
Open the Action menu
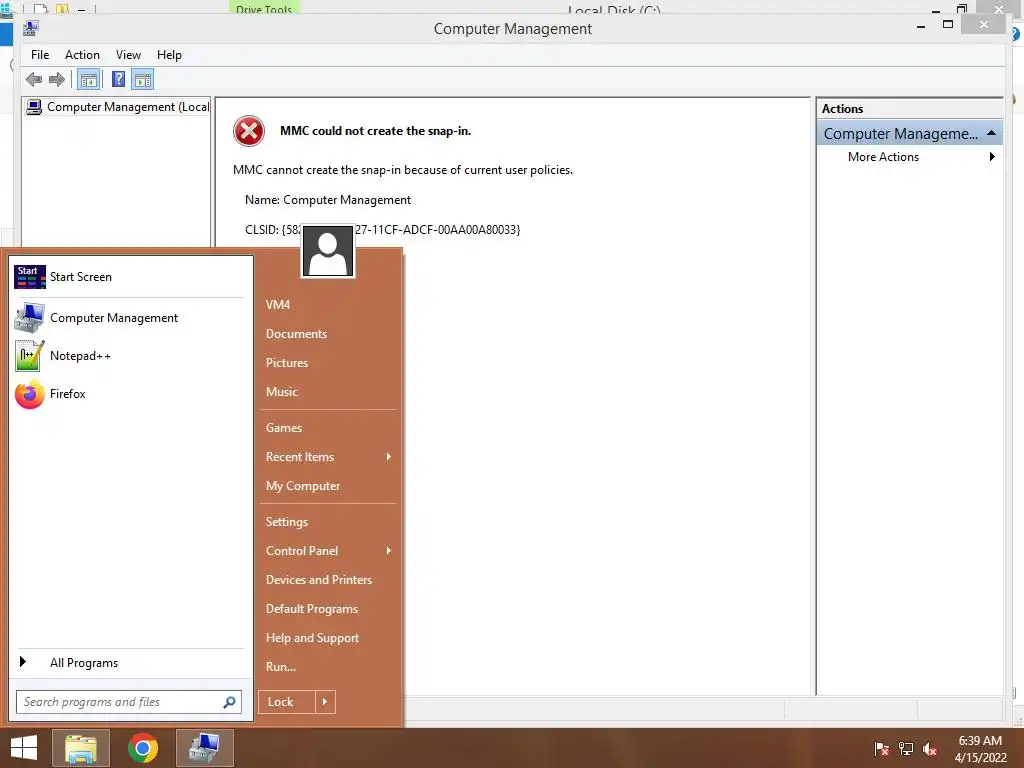coord(82,55)
